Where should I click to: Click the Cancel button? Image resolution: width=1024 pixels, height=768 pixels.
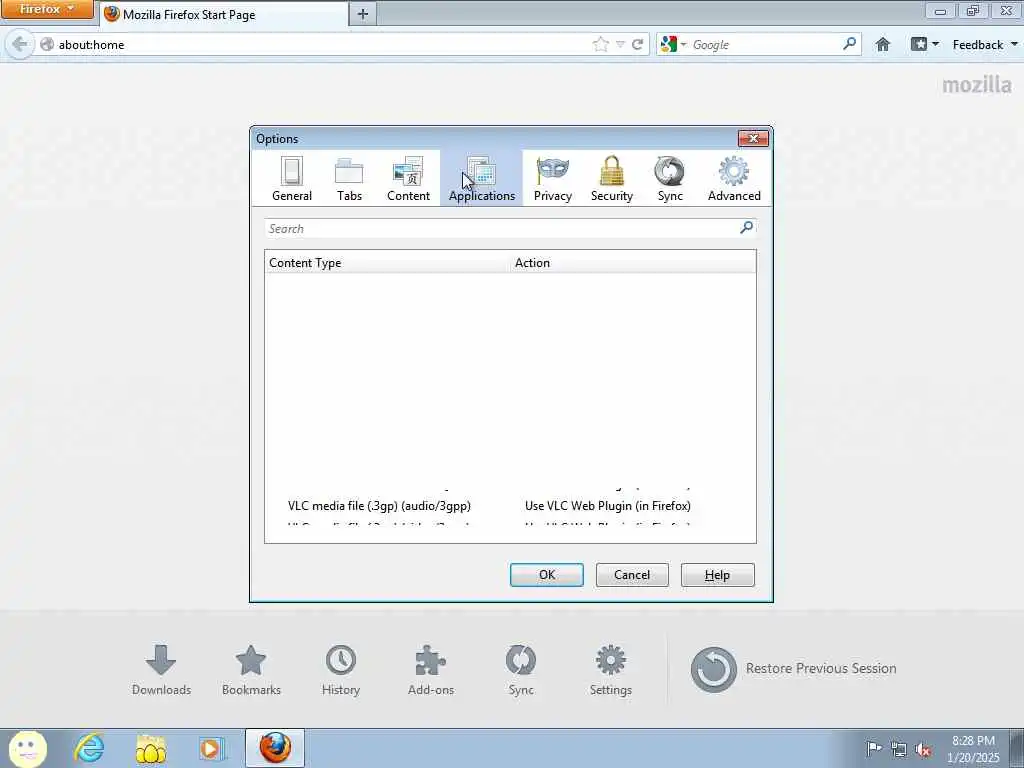coord(632,575)
